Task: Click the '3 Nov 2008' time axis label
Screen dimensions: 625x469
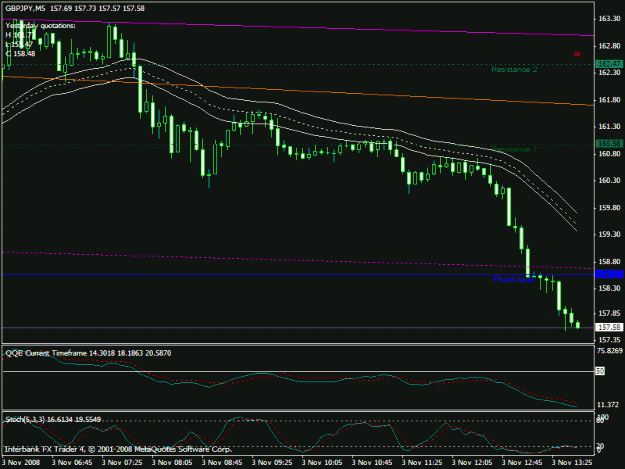Action: [x=21, y=463]
